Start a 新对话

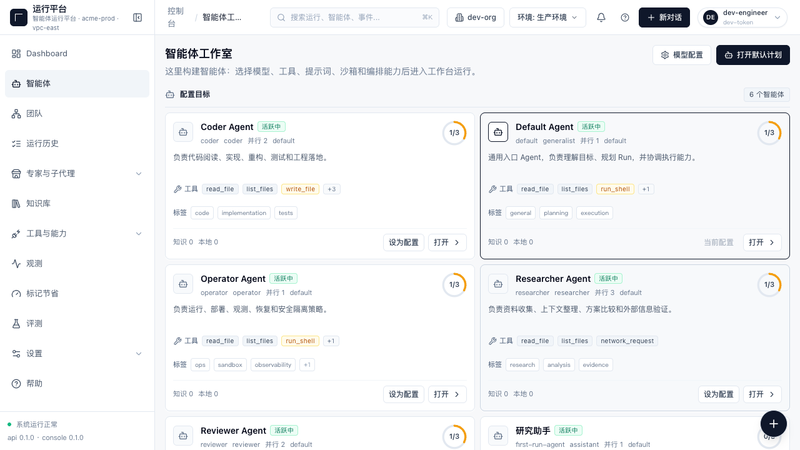664,17
